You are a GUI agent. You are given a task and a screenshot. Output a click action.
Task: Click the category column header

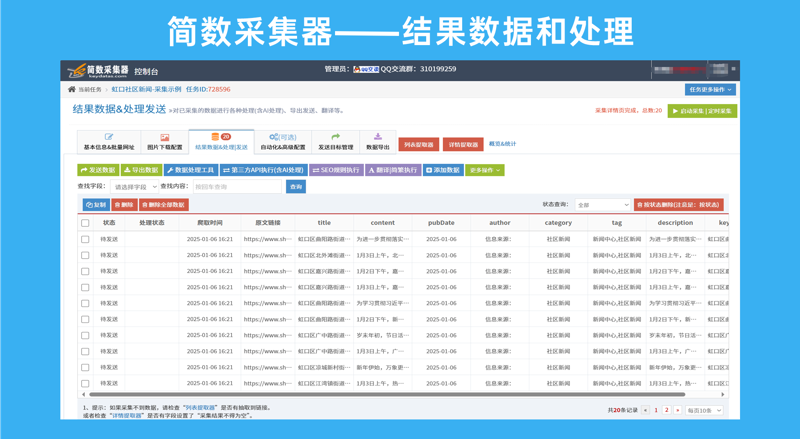tap(558, 223)
